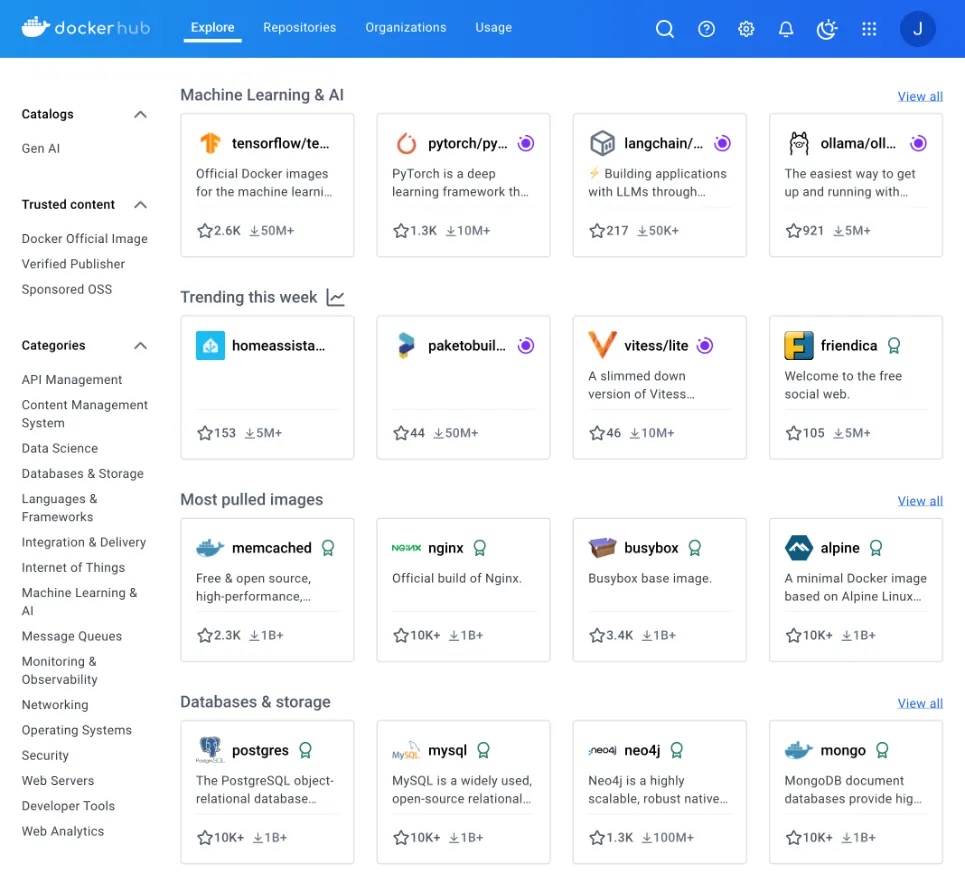Image resolution: width=965 pixels, height=888 pixels.
Task: Open the user profile avatar
Action: tap(917, 29)
